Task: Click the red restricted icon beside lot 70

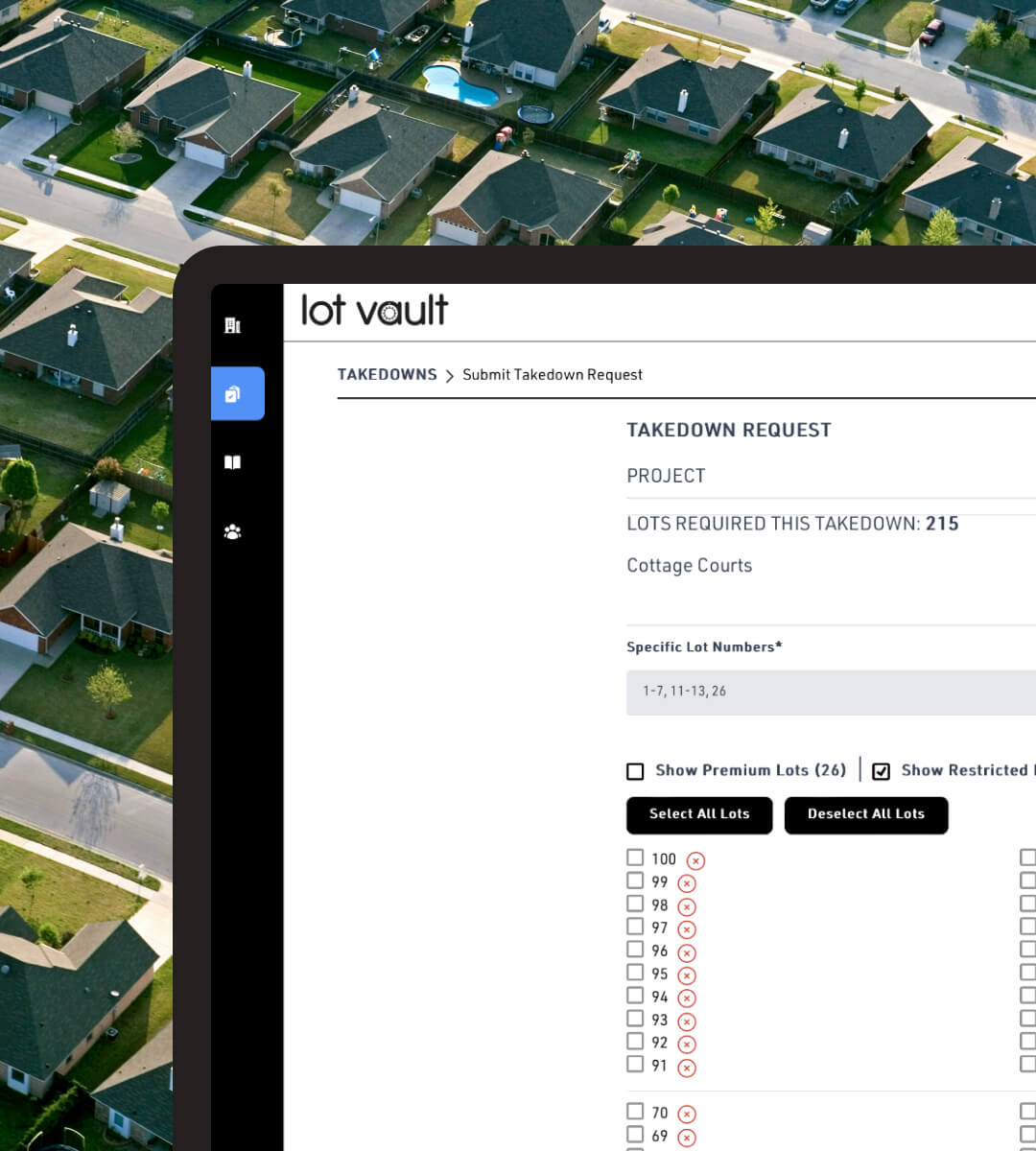Action: coord(687,1115)
